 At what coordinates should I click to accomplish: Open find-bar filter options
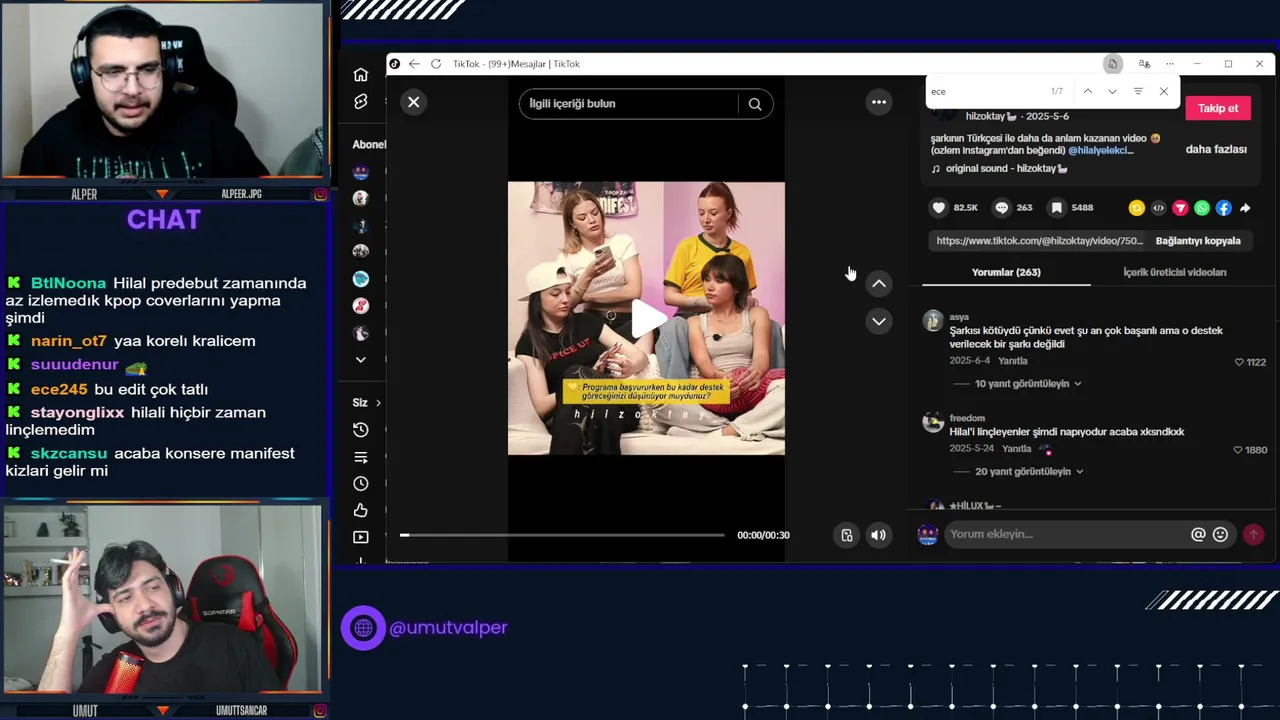1138,91
